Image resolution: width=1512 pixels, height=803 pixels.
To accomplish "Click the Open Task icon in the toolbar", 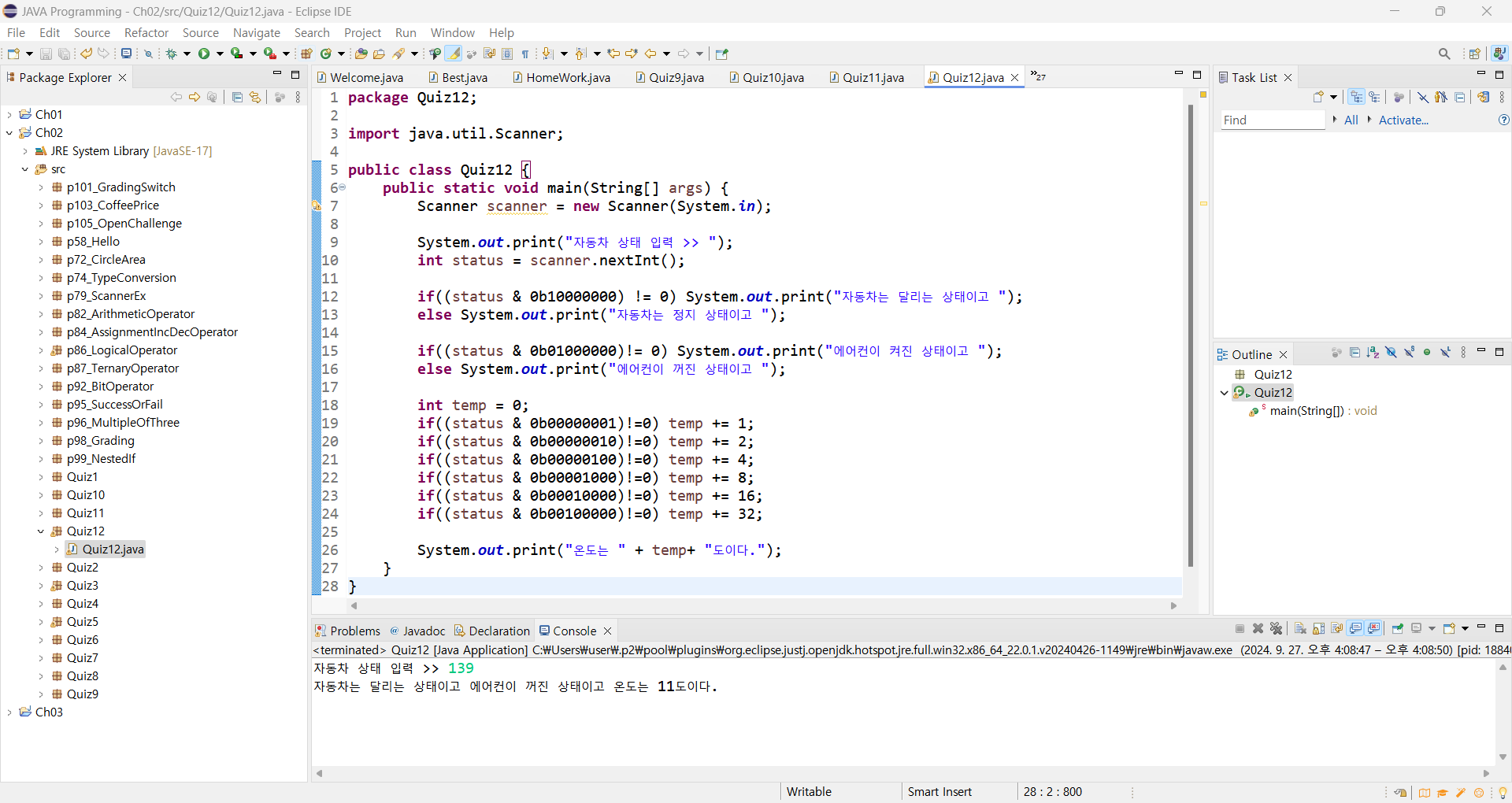I will 379,54.
